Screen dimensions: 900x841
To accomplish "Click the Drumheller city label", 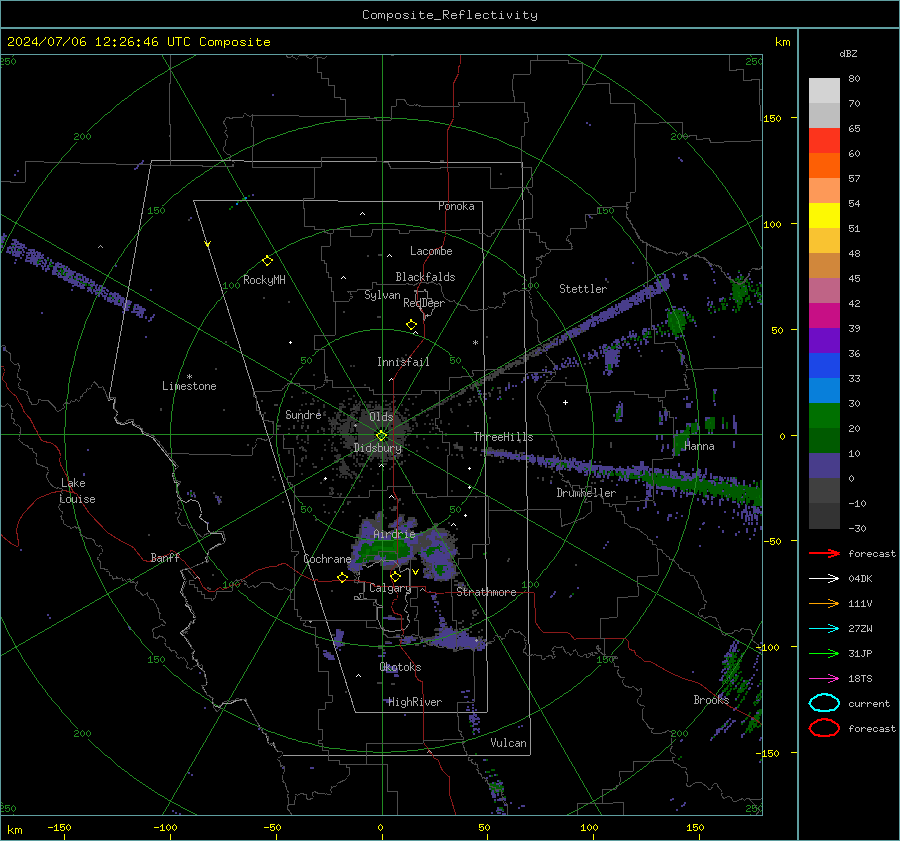I will click(x=586, y=493).
